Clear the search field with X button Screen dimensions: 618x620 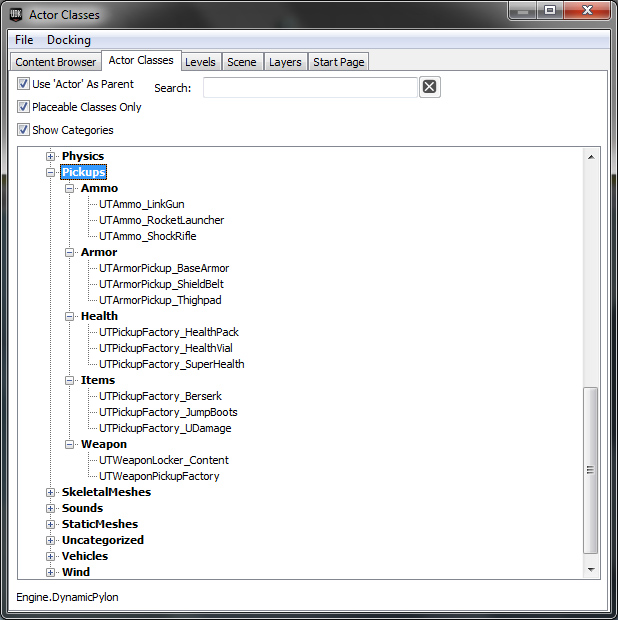[429, 87]
